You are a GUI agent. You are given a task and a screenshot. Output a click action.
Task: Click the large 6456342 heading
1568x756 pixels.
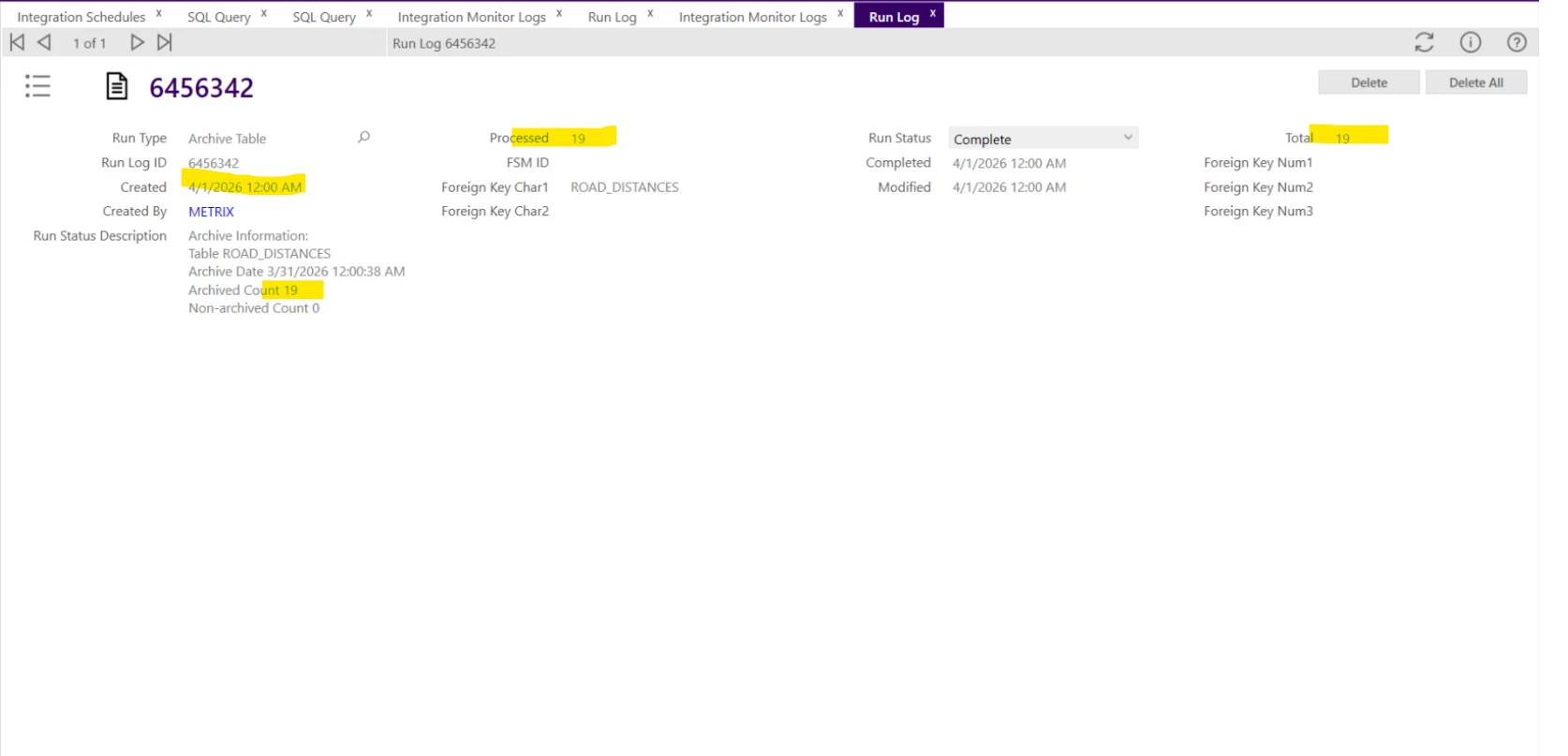(201, 87)
